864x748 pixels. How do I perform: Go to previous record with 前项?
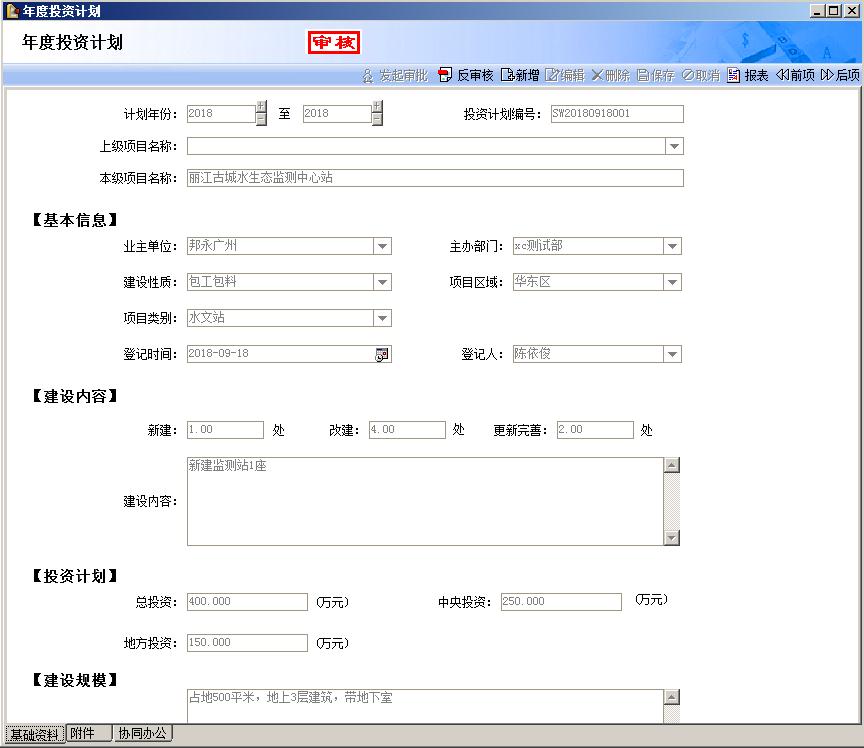tap(795, 75)
